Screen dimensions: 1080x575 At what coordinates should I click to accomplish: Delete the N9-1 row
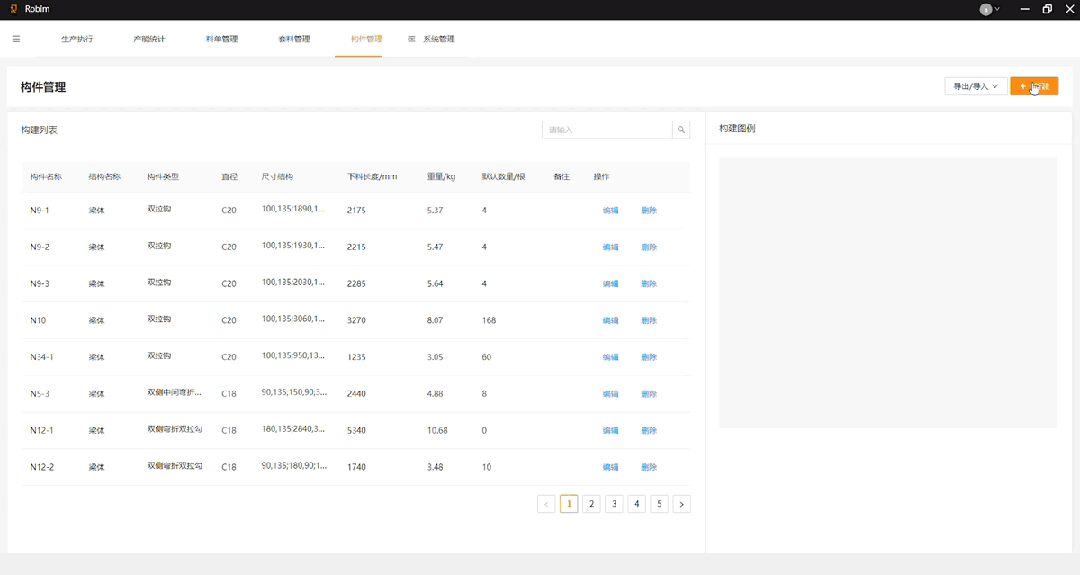pos(649,210)
